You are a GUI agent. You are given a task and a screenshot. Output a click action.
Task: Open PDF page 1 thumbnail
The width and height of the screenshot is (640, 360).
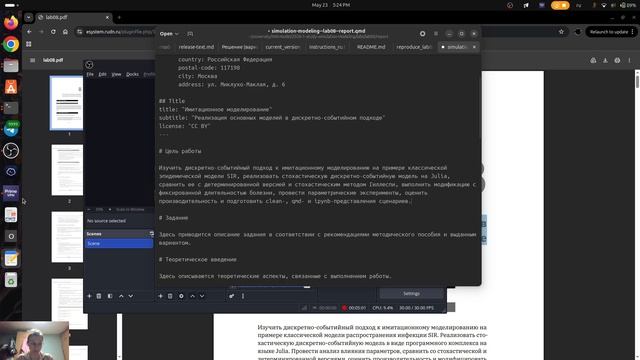pyautogui.click(x=67, y=103)
